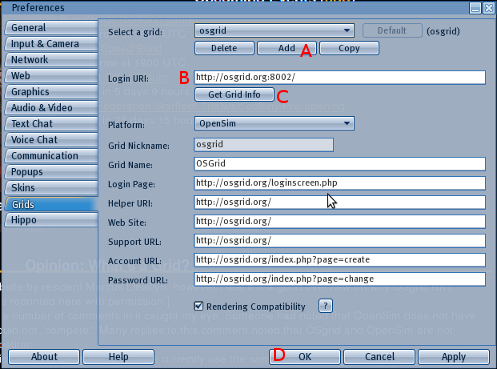Select the Grids tab
Screen dimensions: 497x369
52,204
